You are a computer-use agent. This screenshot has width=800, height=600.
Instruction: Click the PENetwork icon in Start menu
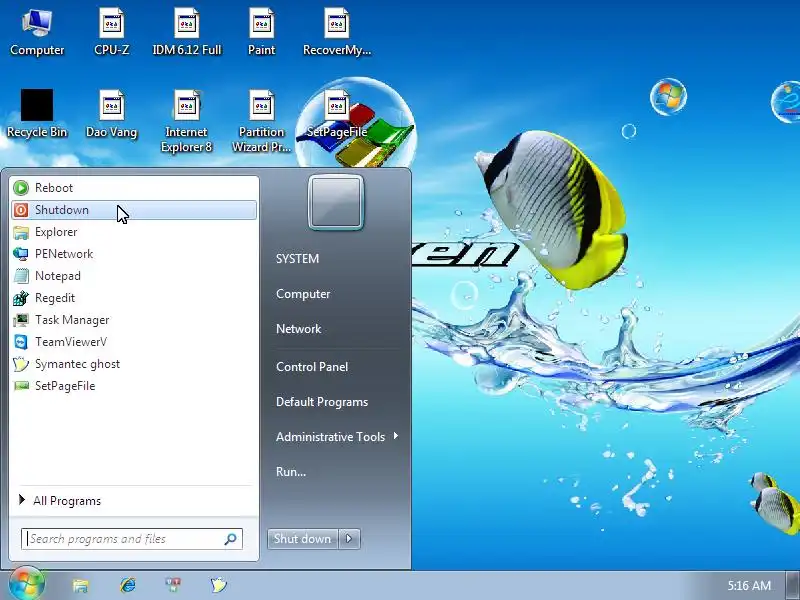pyautogui.click(x=21, y=254)
